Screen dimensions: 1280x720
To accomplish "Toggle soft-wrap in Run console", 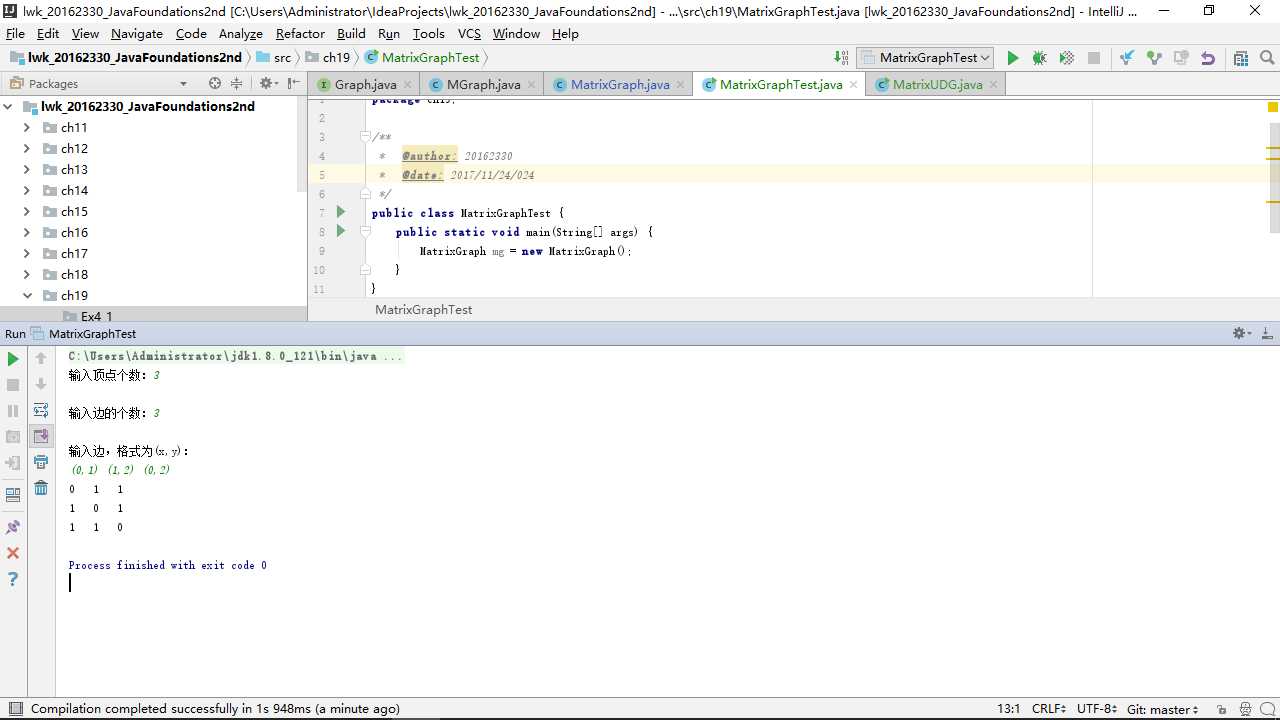I will (41, 410).
